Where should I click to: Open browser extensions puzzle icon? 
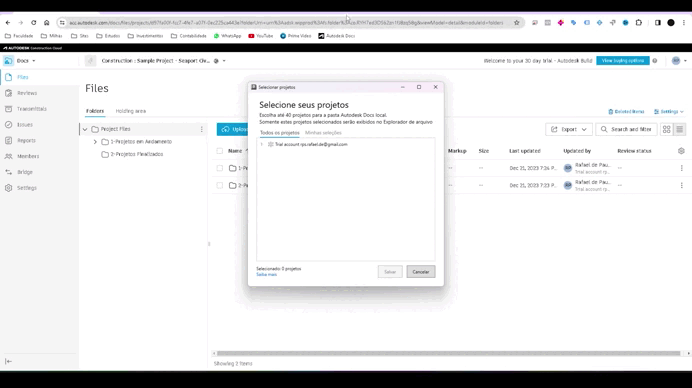click(639, 23)
